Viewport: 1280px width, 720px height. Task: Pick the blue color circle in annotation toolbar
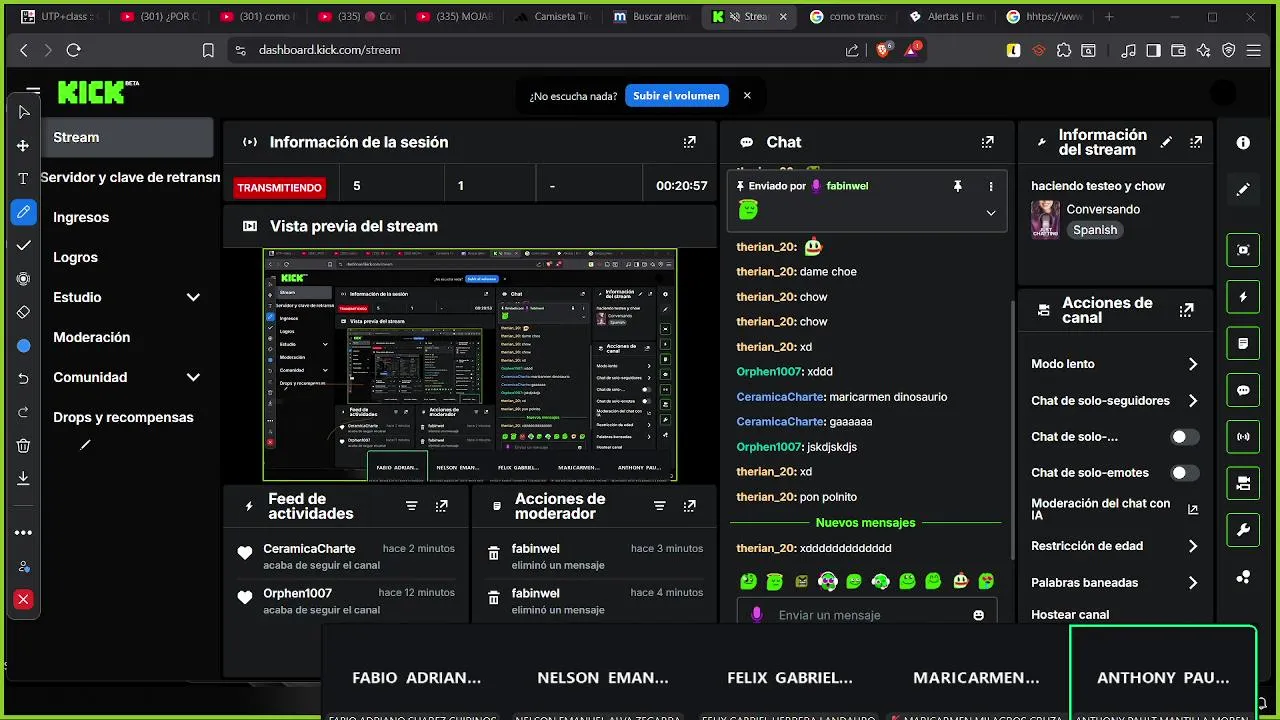coord(24,346)
